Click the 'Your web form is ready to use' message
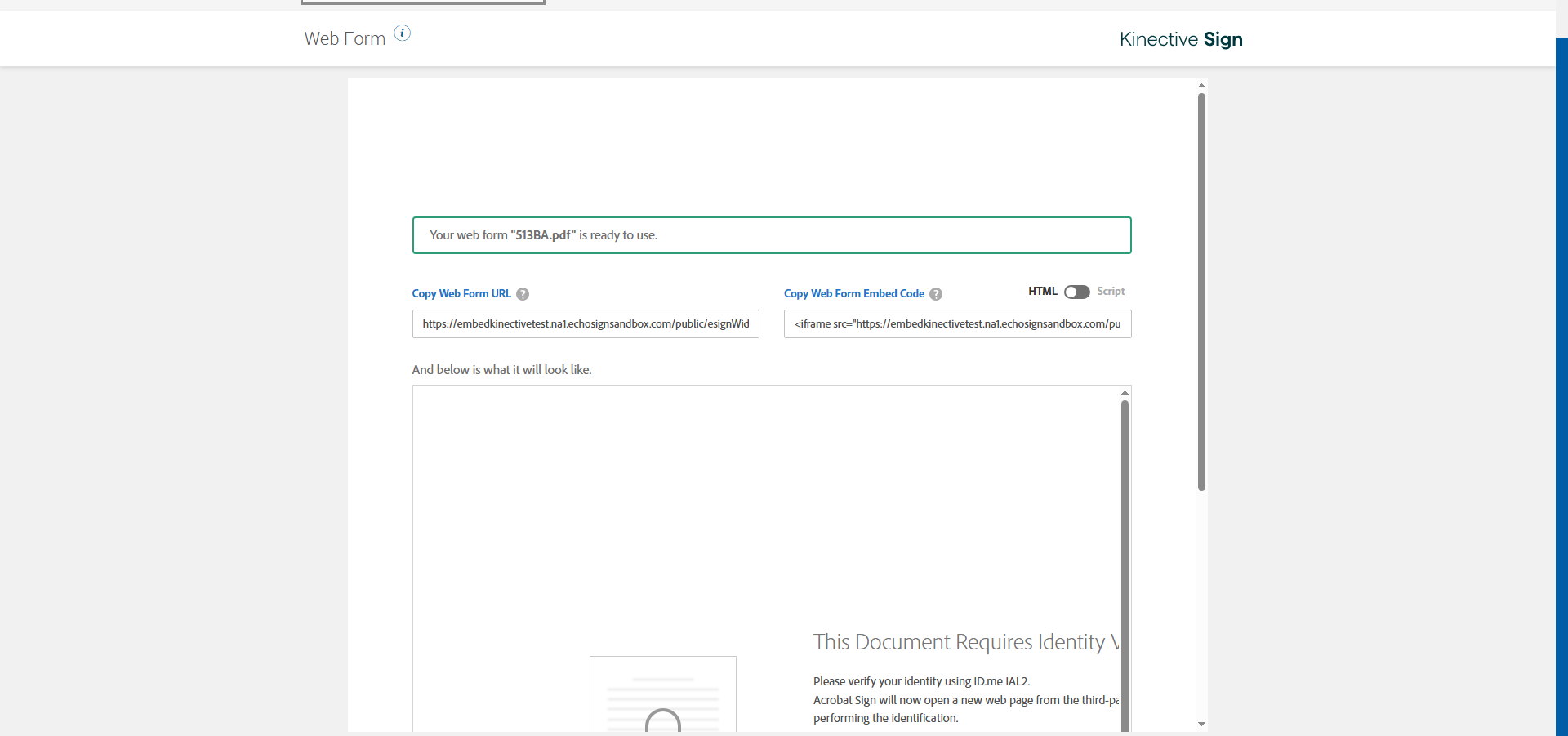 [x=772, y=235]
